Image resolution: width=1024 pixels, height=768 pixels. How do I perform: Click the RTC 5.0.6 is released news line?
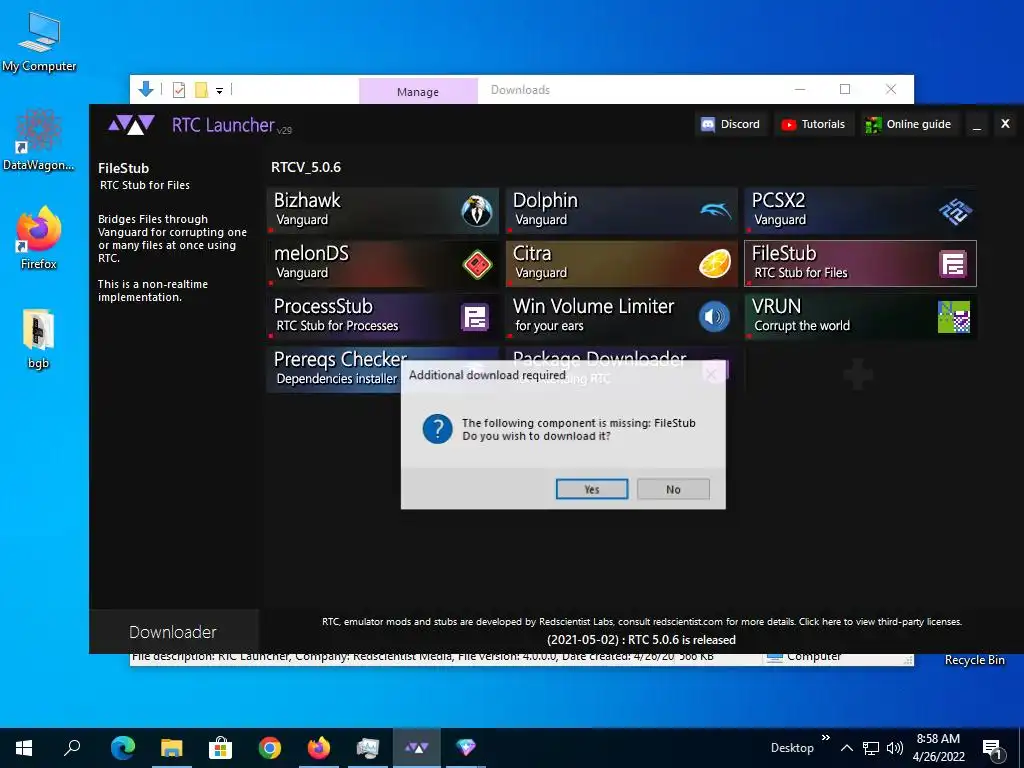click(x=641, y=640)
